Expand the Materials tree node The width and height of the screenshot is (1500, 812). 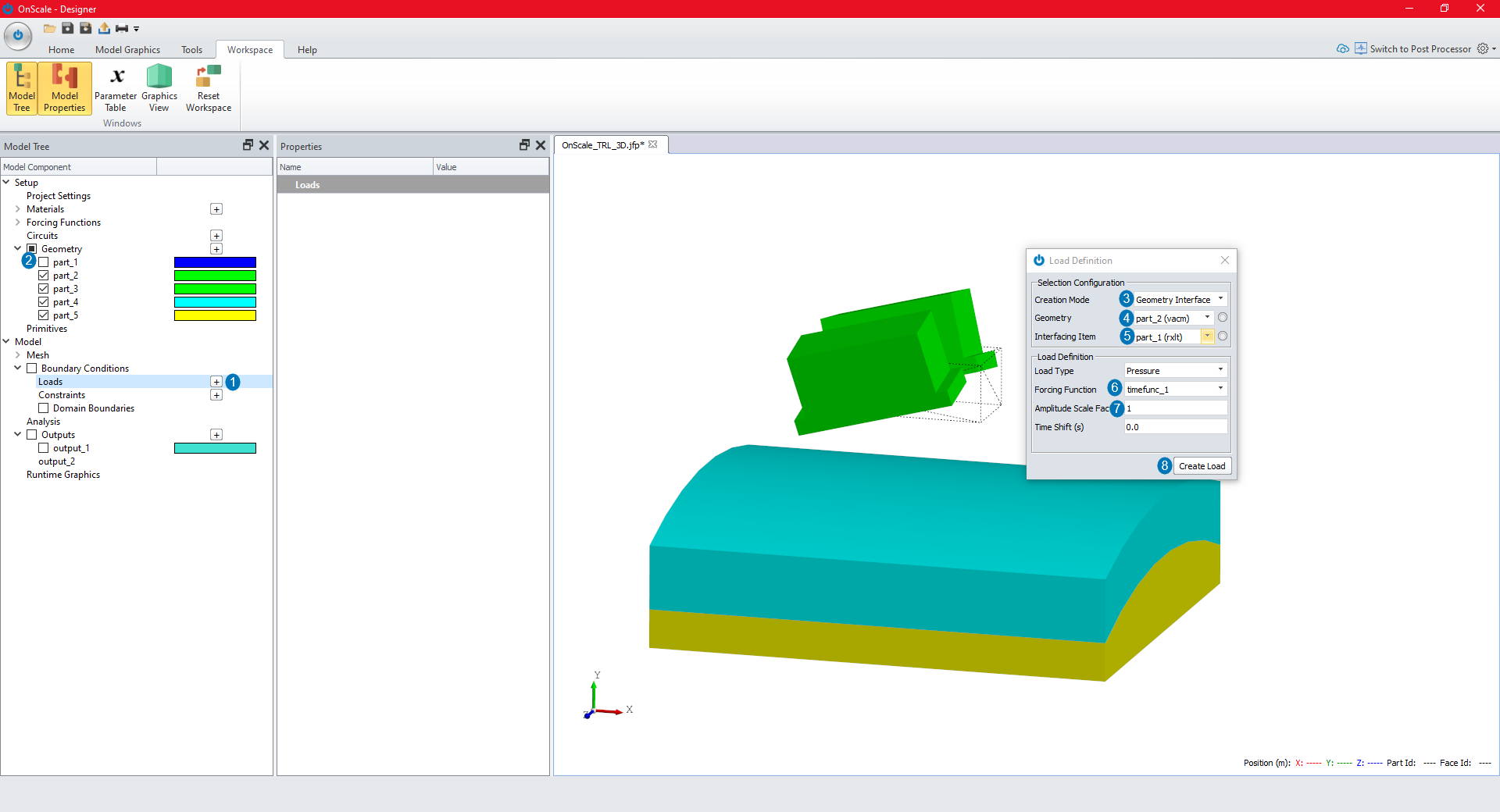(18, 209)
